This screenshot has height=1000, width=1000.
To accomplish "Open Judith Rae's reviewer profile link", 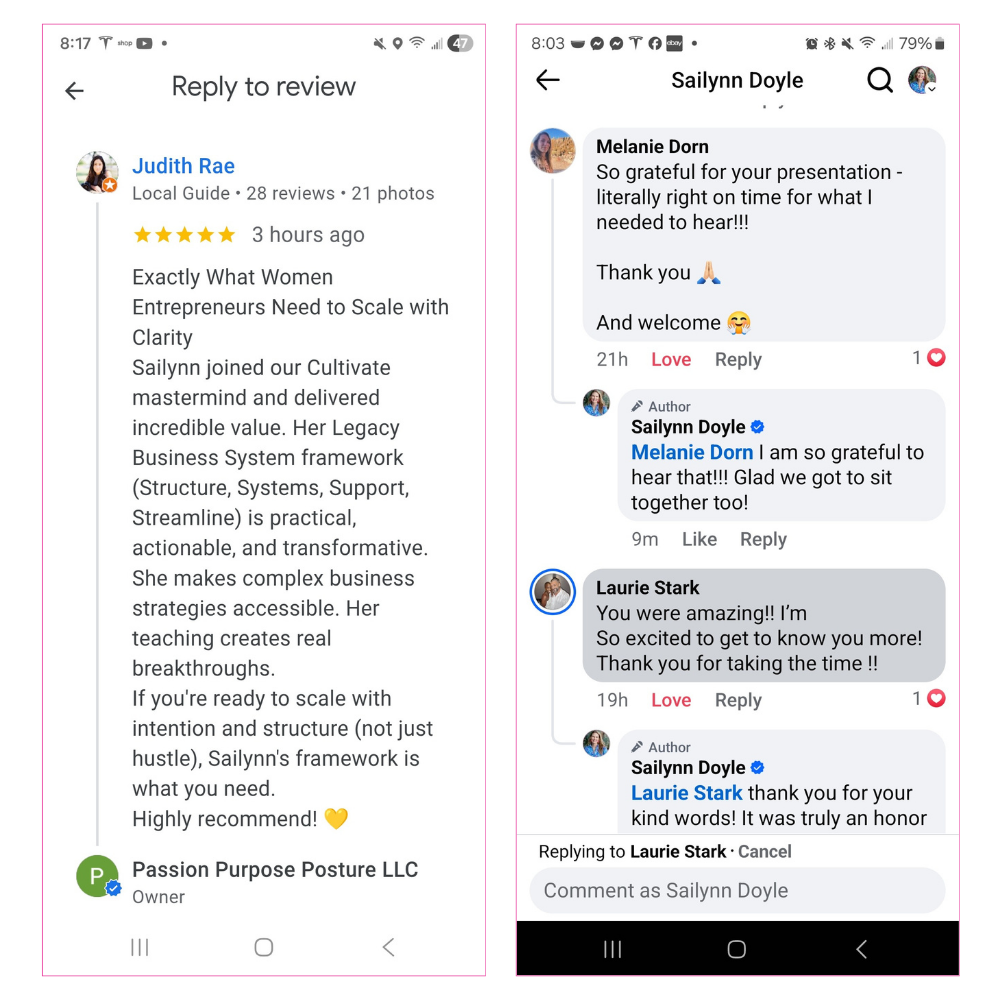I will tap(183, 166).
